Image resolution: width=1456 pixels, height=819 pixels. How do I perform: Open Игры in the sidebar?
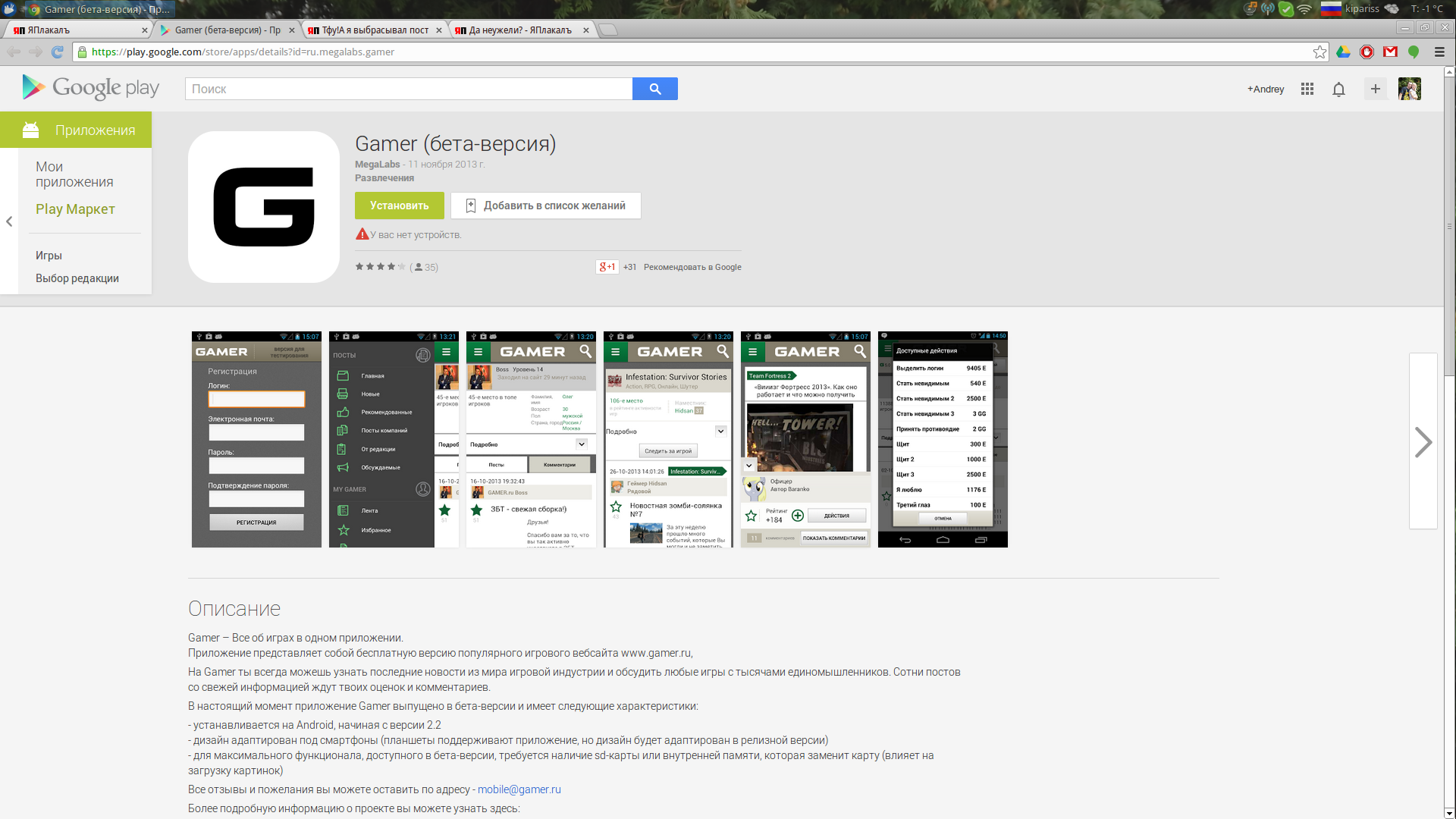(49, 256)
